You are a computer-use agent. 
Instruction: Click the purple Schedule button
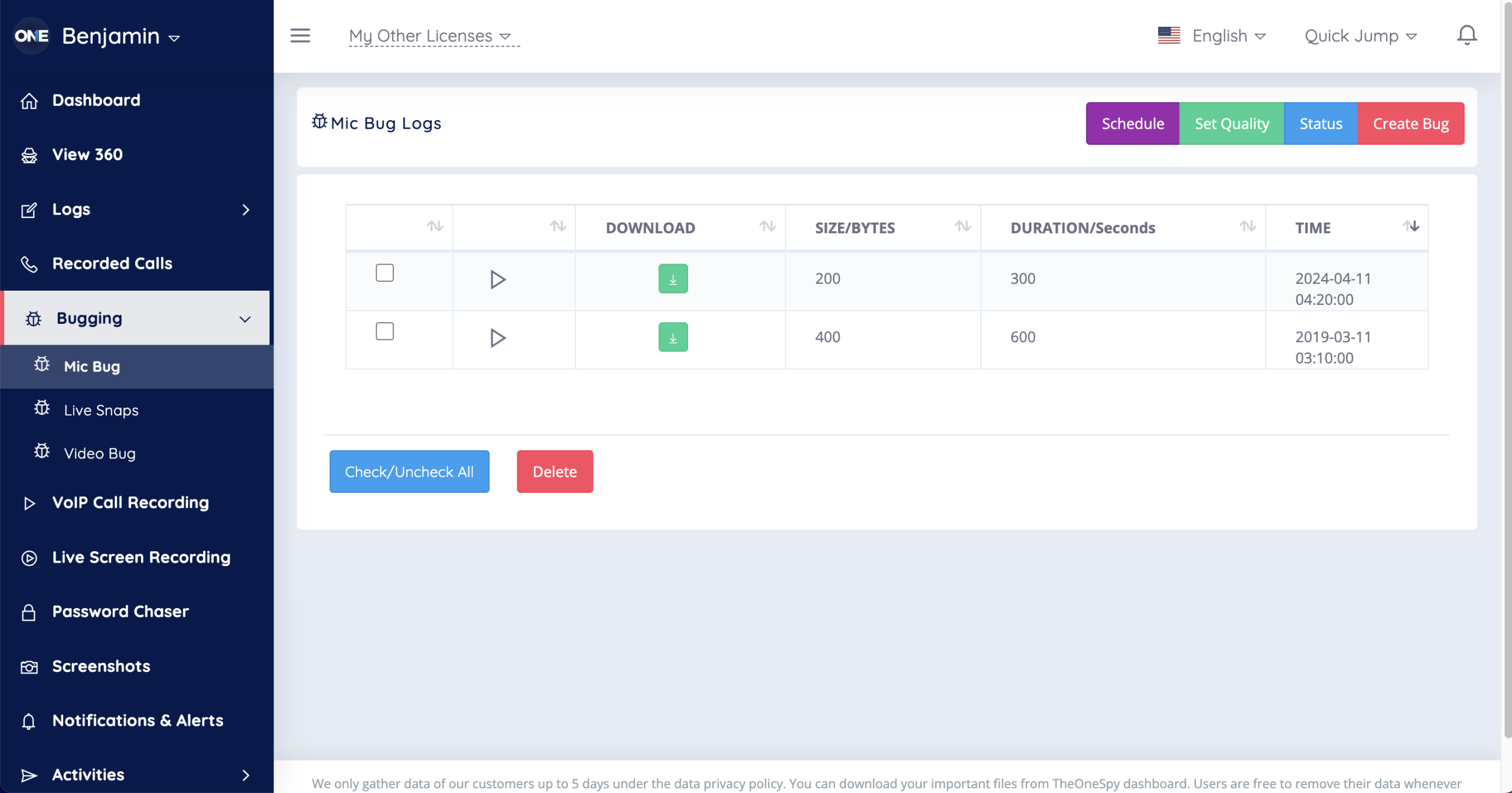tap(1132, 123)
